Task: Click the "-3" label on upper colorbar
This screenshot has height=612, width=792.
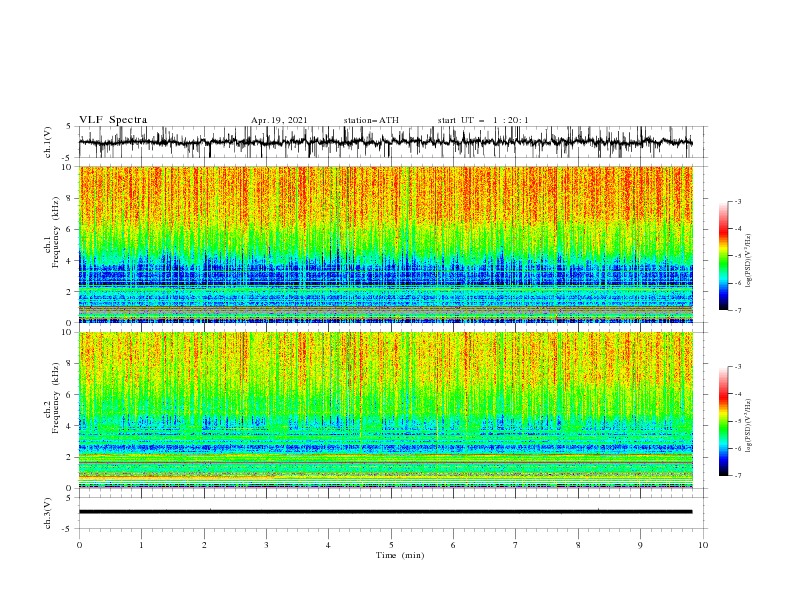Action: [738, 201]
